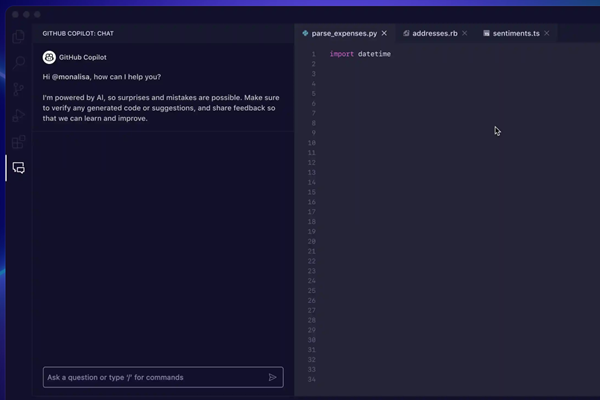600x400 pixels.
Task: Focus the "Ask a question" chat input
Action: pyautogui.click(x=155, y=377)
